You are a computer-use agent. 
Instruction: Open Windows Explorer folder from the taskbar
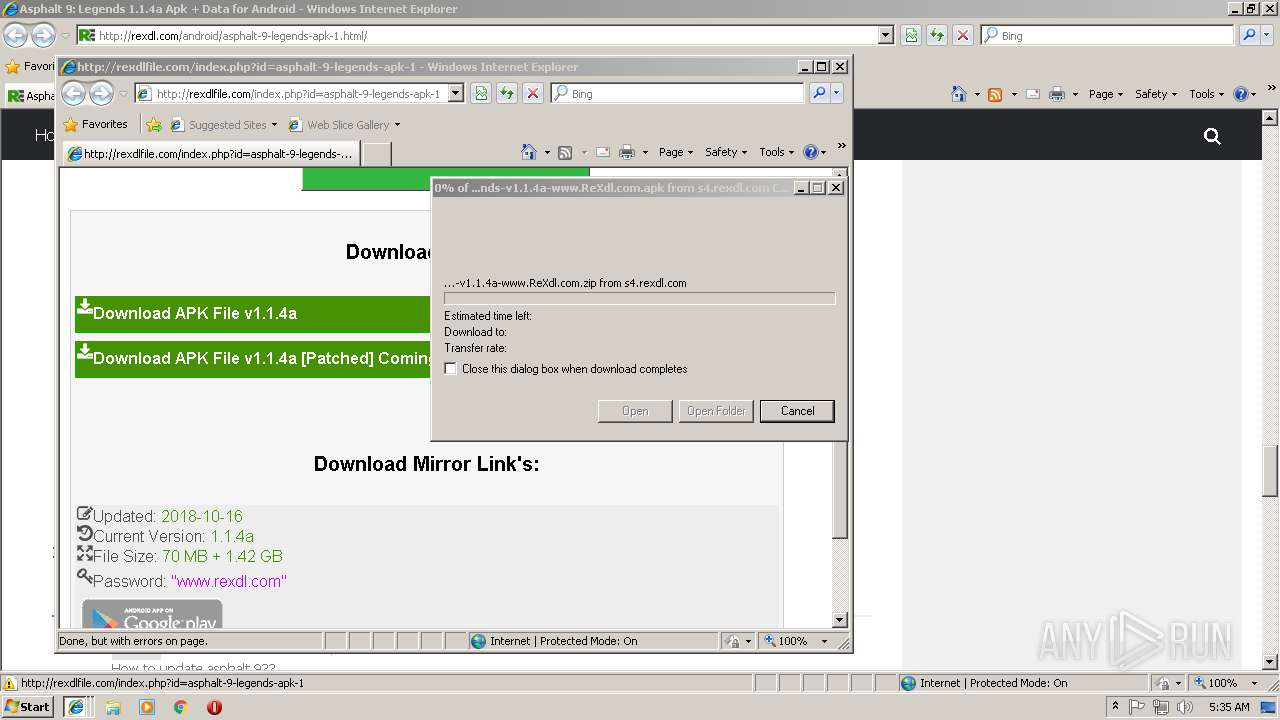point(113,707)
